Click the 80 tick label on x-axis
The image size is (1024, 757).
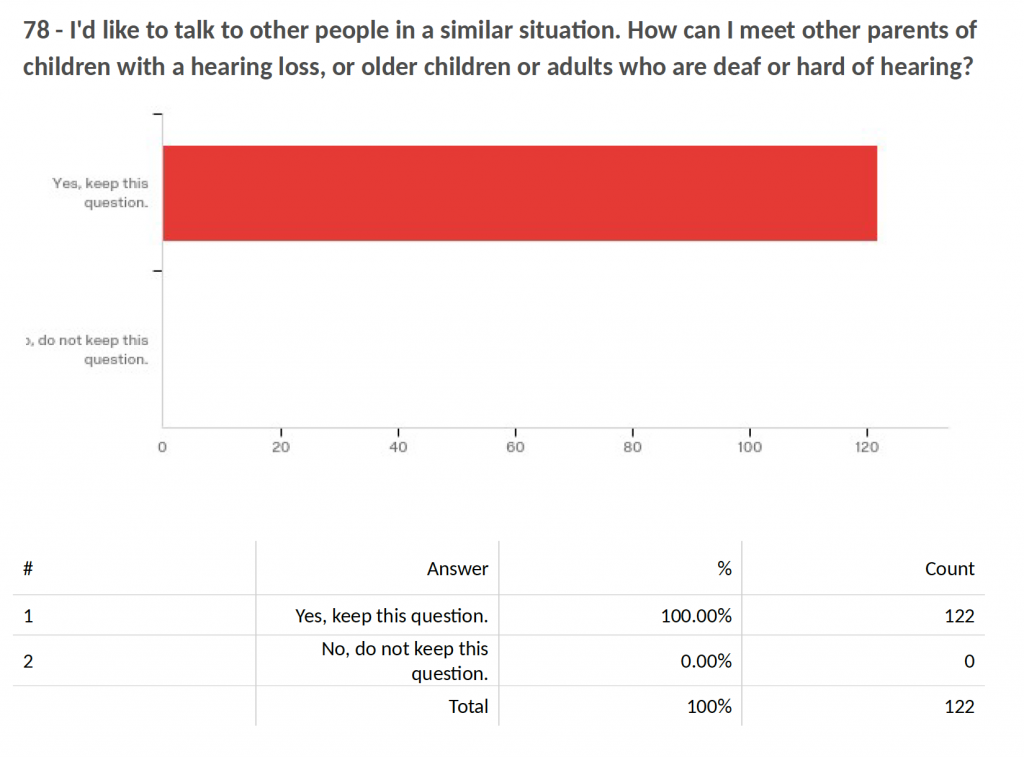(632, 447)
